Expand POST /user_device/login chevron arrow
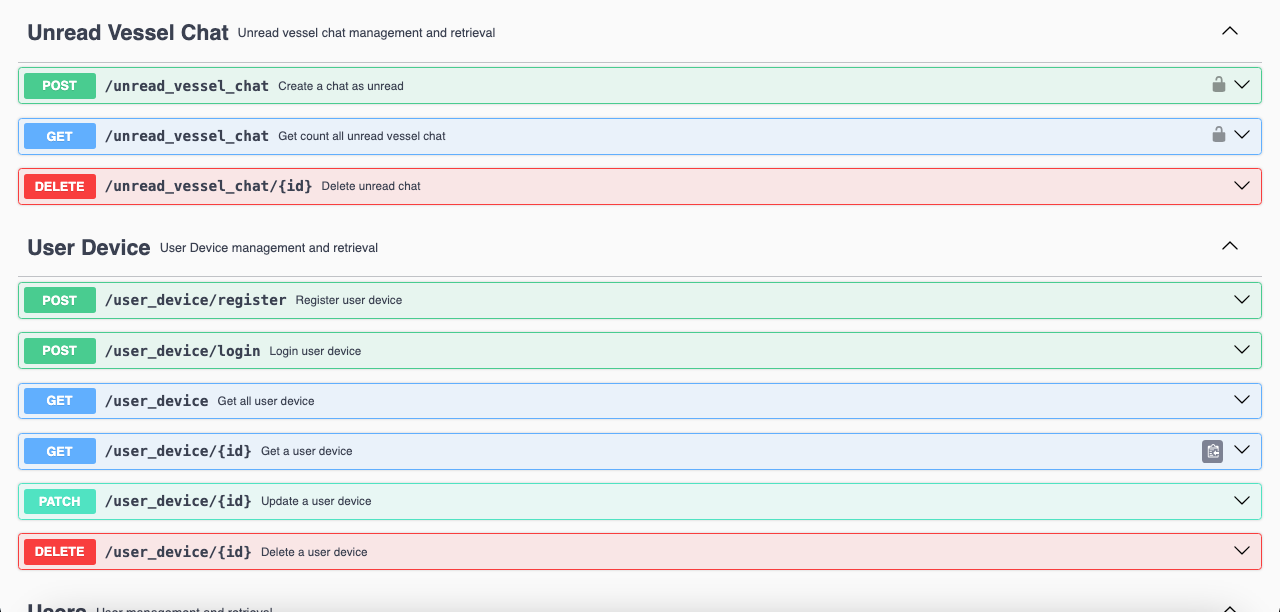Screen dimensions: 1280x612 (1242, 350)
